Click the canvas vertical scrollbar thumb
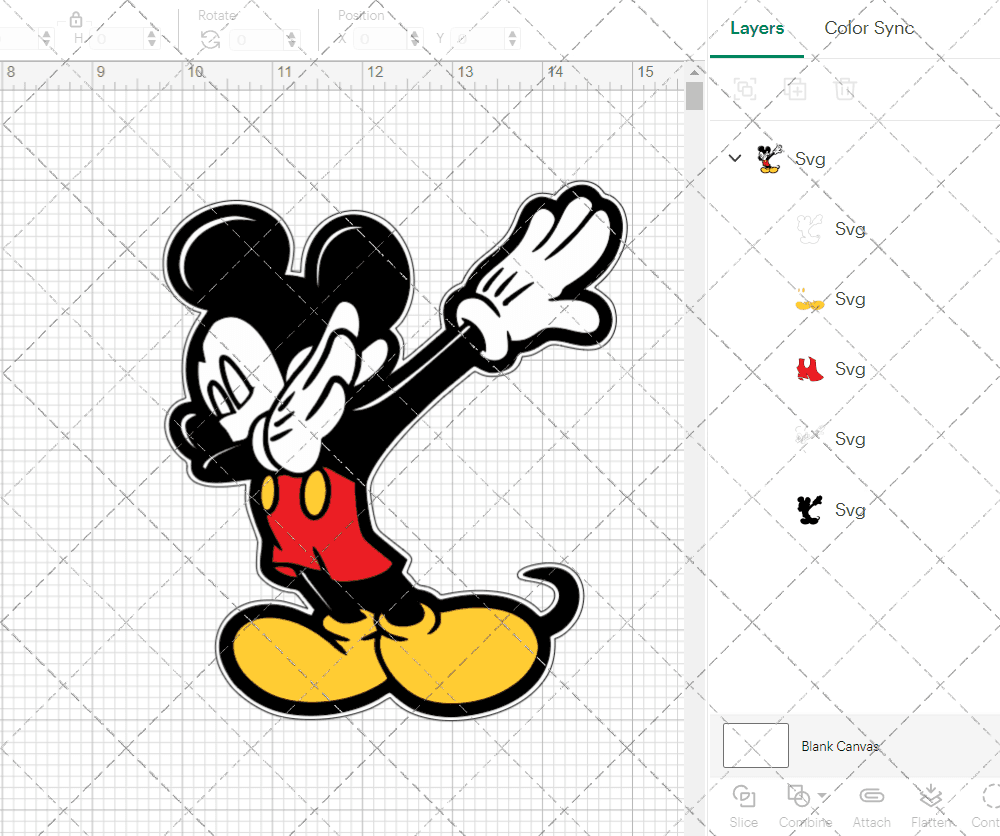Screen dimensions: 1000x836 pyautogui.click(x=695, y=96)
